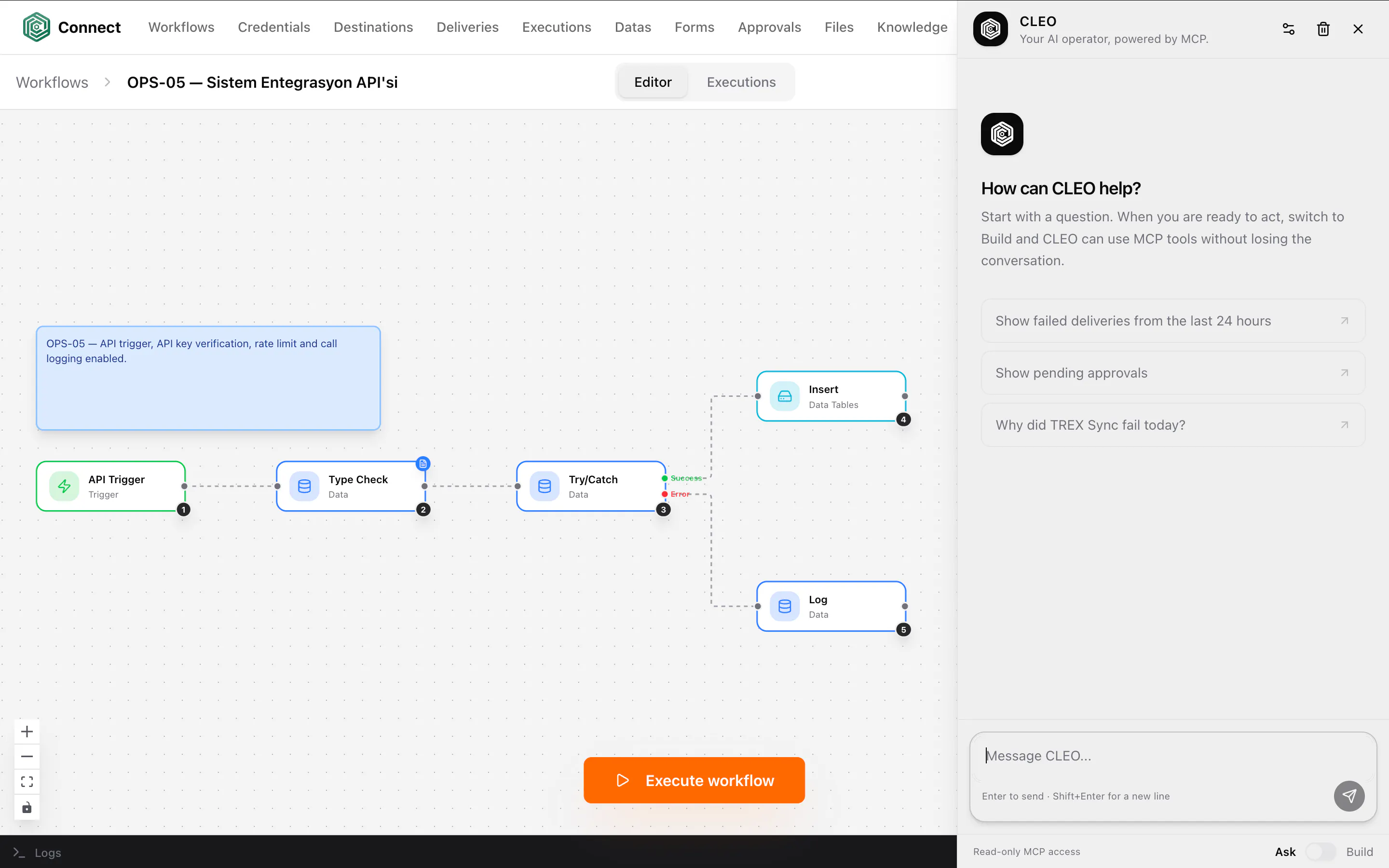Click the Logs terminal icon
This screenshot has width=1389, height=868.
pyautogui.click(x=19, y=853)
